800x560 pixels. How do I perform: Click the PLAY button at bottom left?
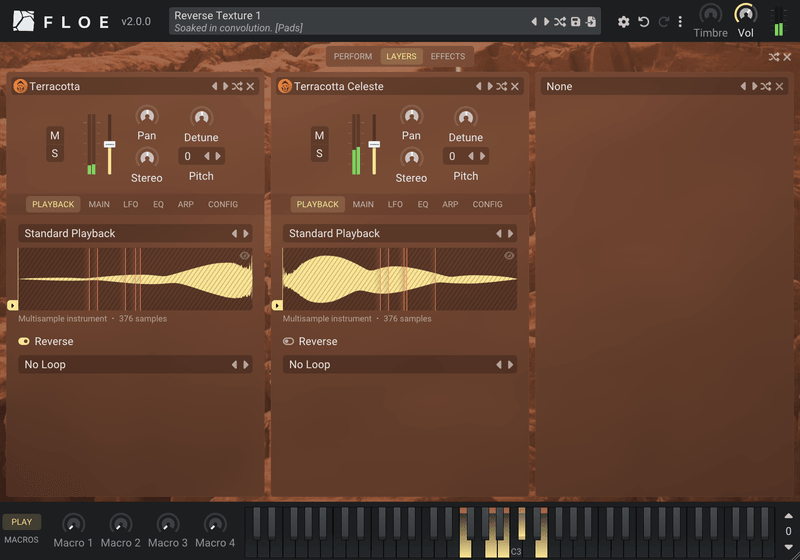click(x=21, y=522)
